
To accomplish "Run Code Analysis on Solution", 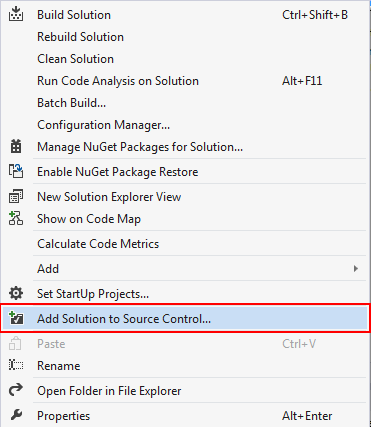I will pyautogui.click(x=118, y=81).
